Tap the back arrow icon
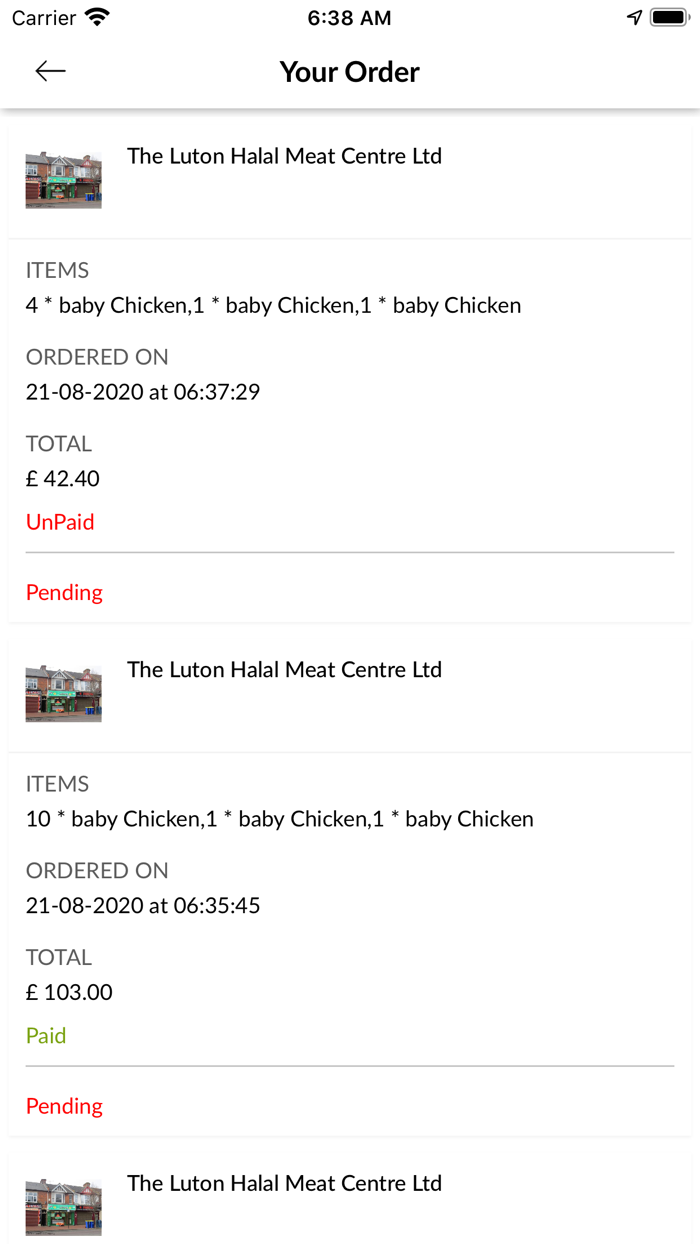 pos(50,70)
